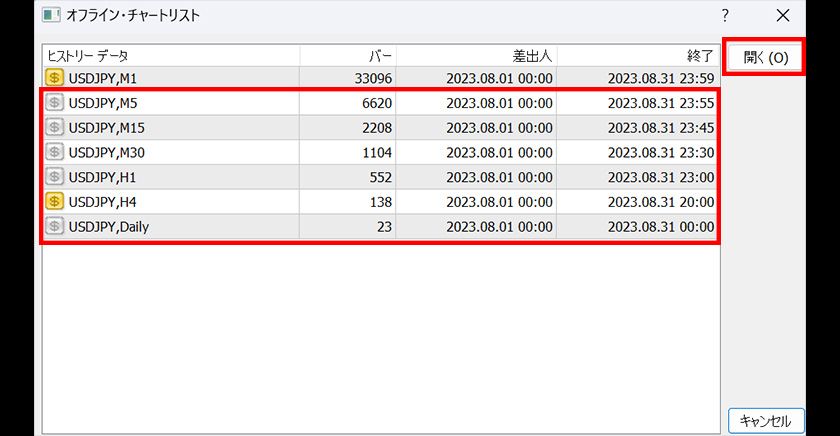The height and width of the screenshot is (436, 840).
Task: Open the help question mark button
Action: (x=725, y=15)
